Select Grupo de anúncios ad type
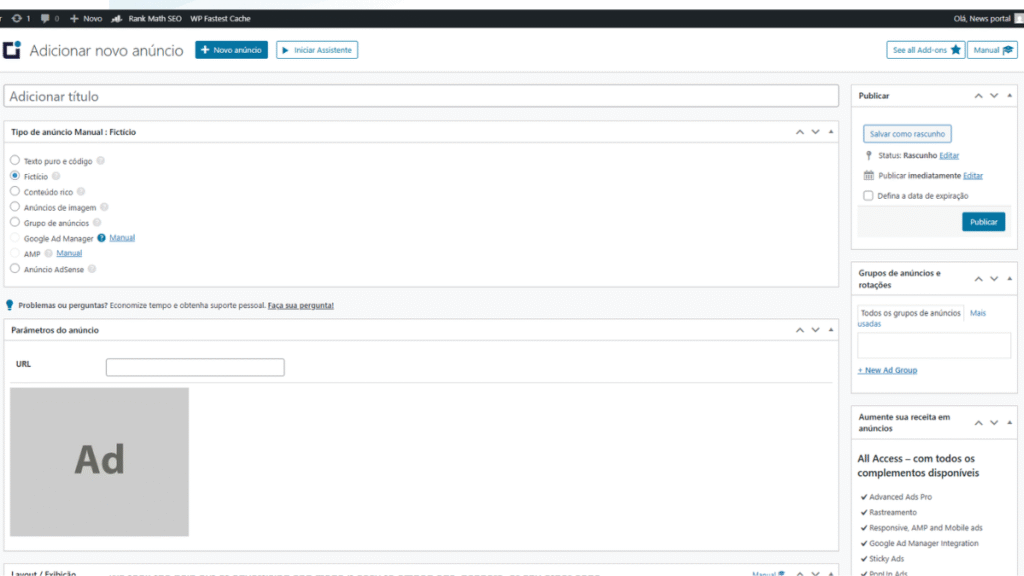Viewport: 1024px width, 576px height. click(x=14, y=222)
